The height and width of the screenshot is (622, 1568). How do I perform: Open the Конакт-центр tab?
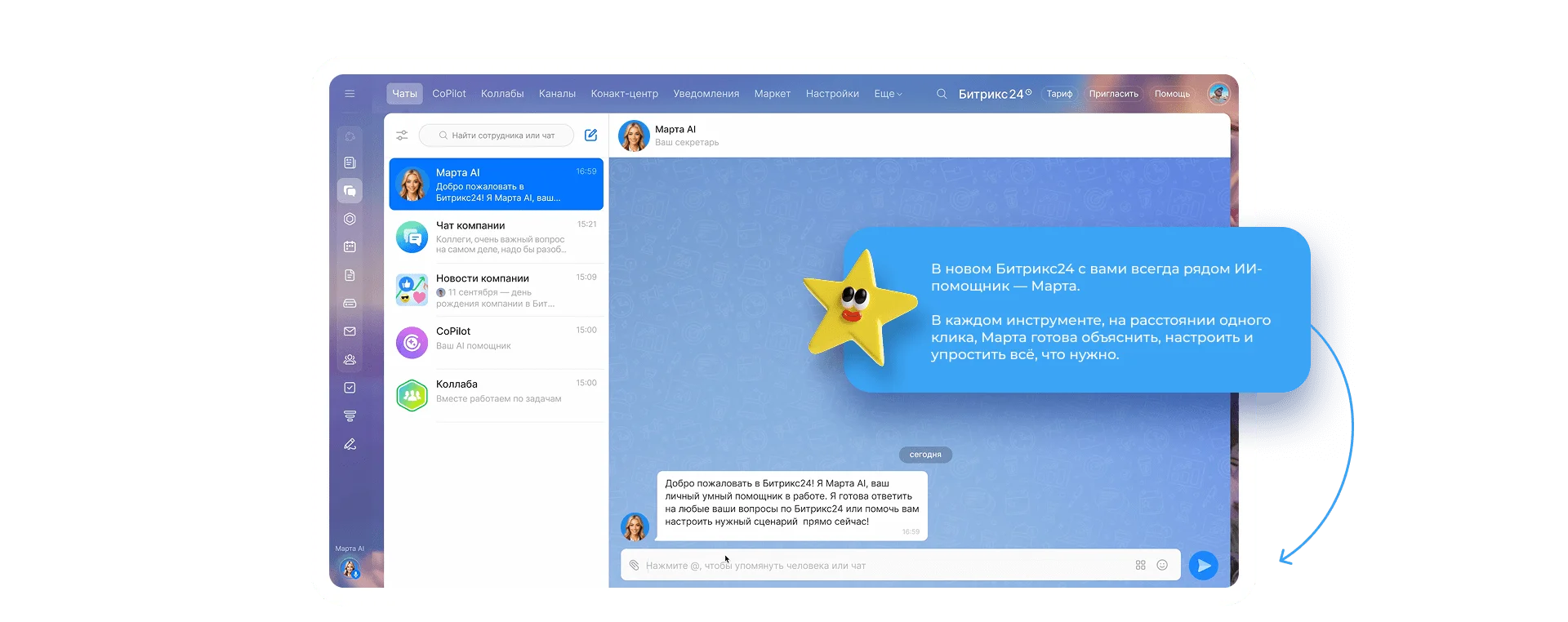click(625, 94)
